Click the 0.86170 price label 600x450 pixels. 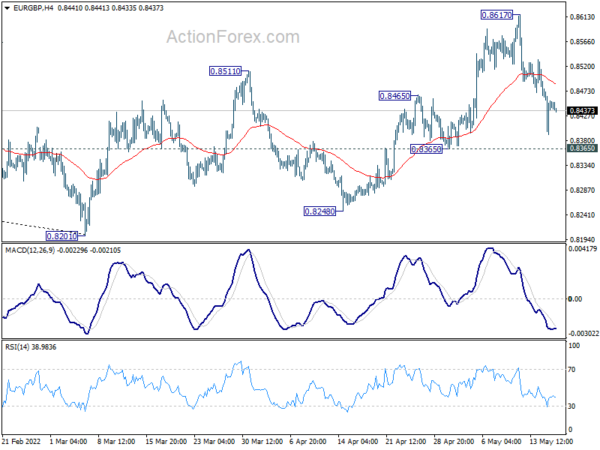point(497,15)
